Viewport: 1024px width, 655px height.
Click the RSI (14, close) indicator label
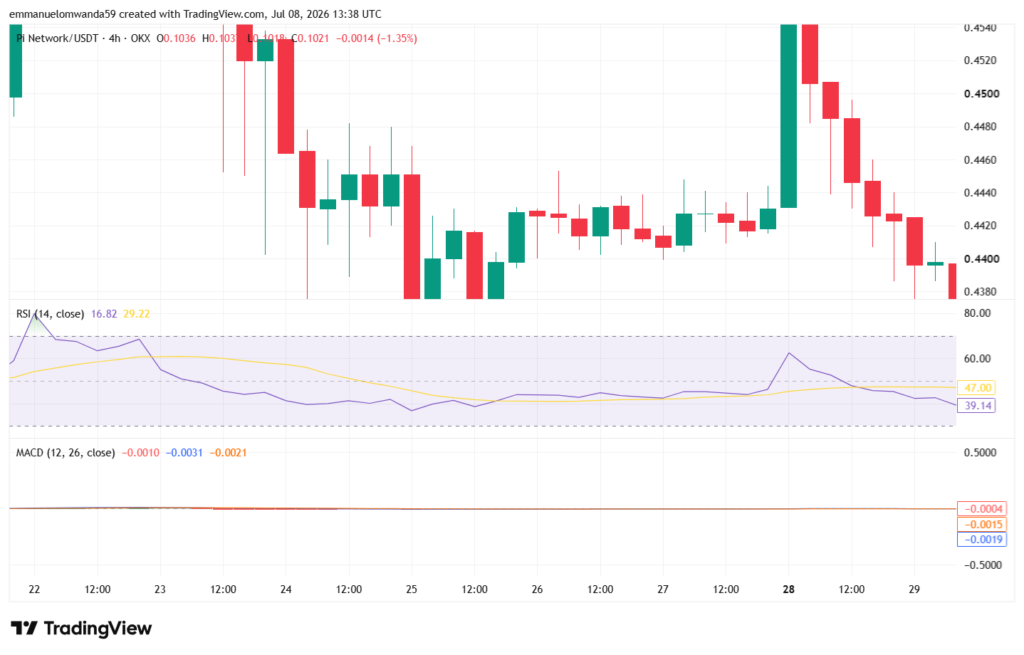[50, 314]
